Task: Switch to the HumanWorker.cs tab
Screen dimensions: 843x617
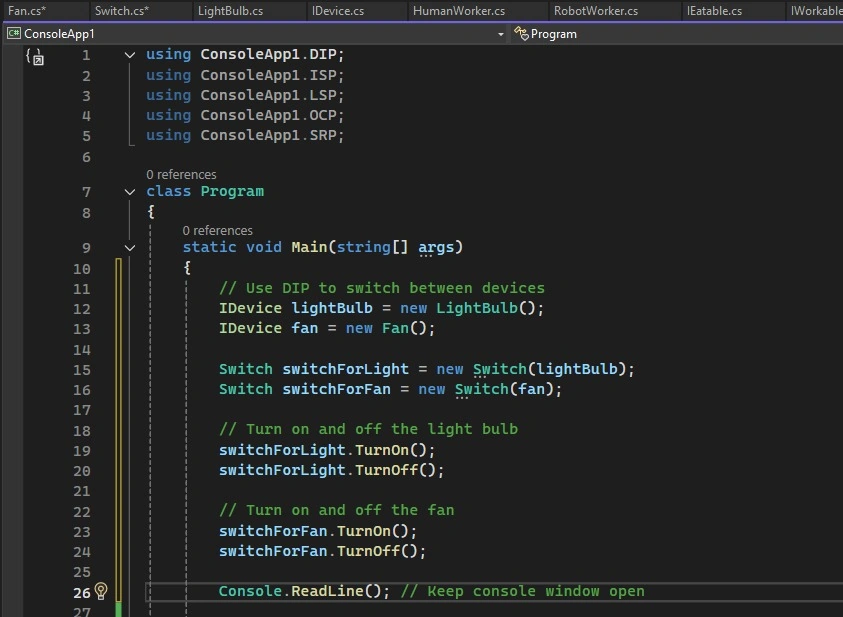Action: click(459, 11)
